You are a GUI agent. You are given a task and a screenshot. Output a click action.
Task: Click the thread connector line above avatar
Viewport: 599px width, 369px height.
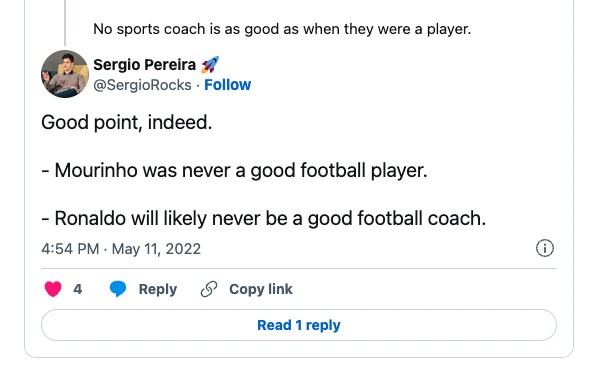click(65, 22)
